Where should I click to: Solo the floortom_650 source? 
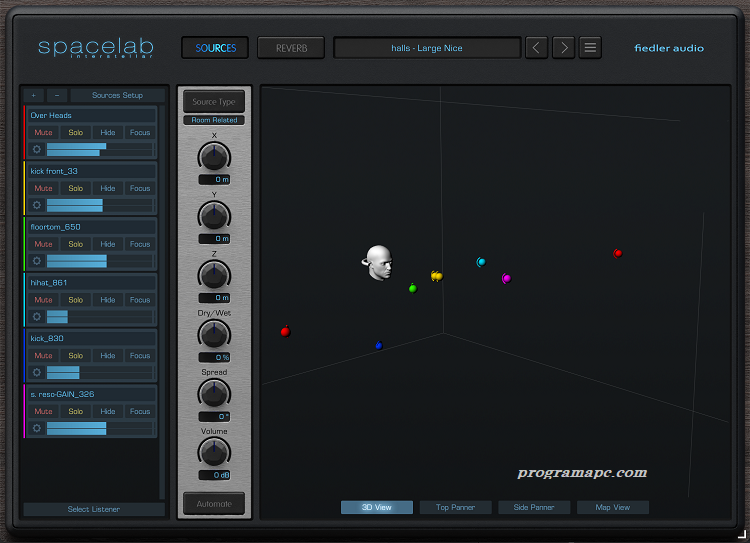76,244
